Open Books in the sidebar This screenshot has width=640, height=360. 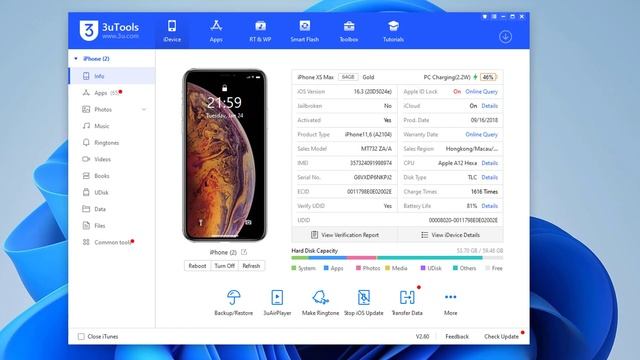tap(111, 176)
